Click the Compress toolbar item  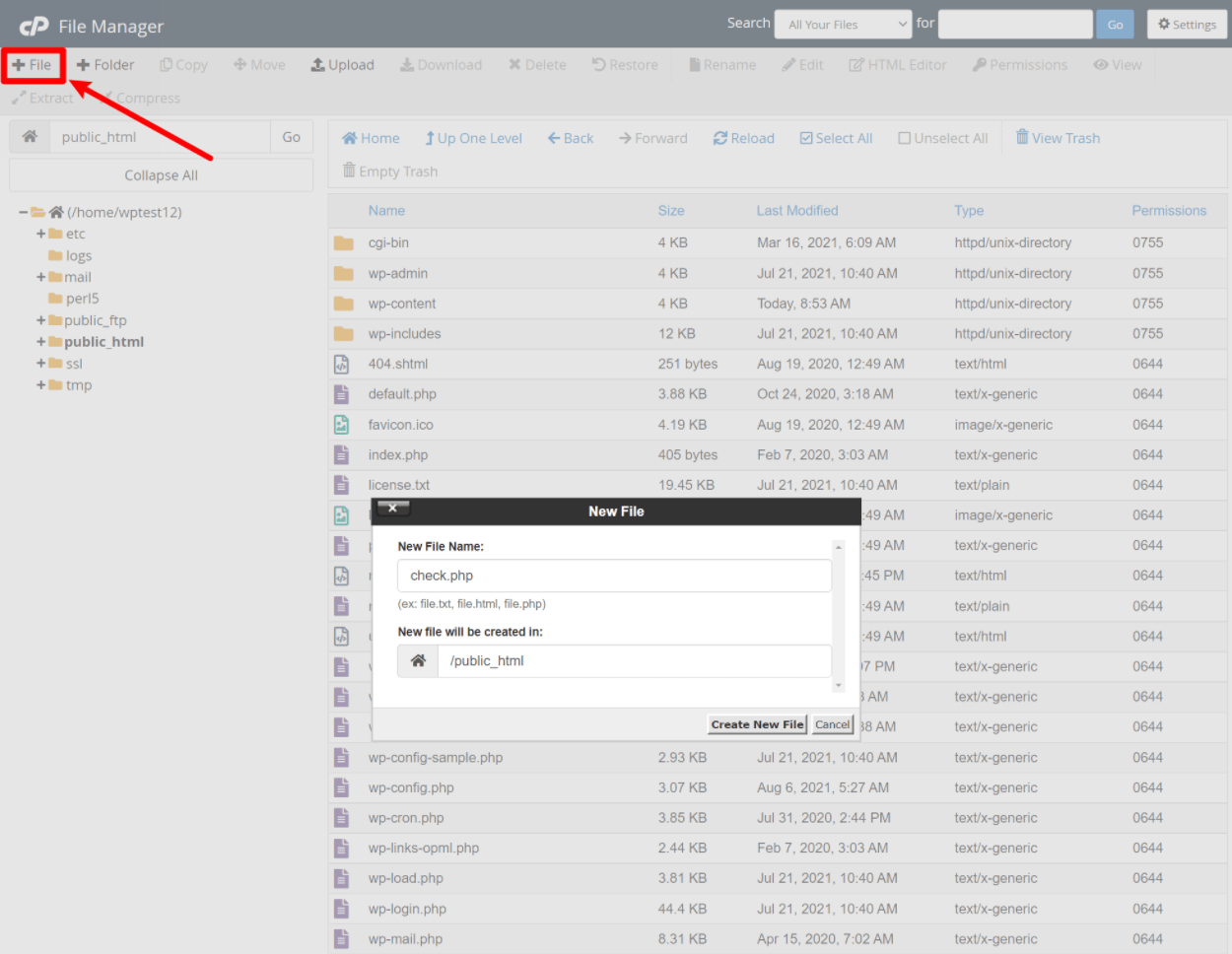pos(141,99)
